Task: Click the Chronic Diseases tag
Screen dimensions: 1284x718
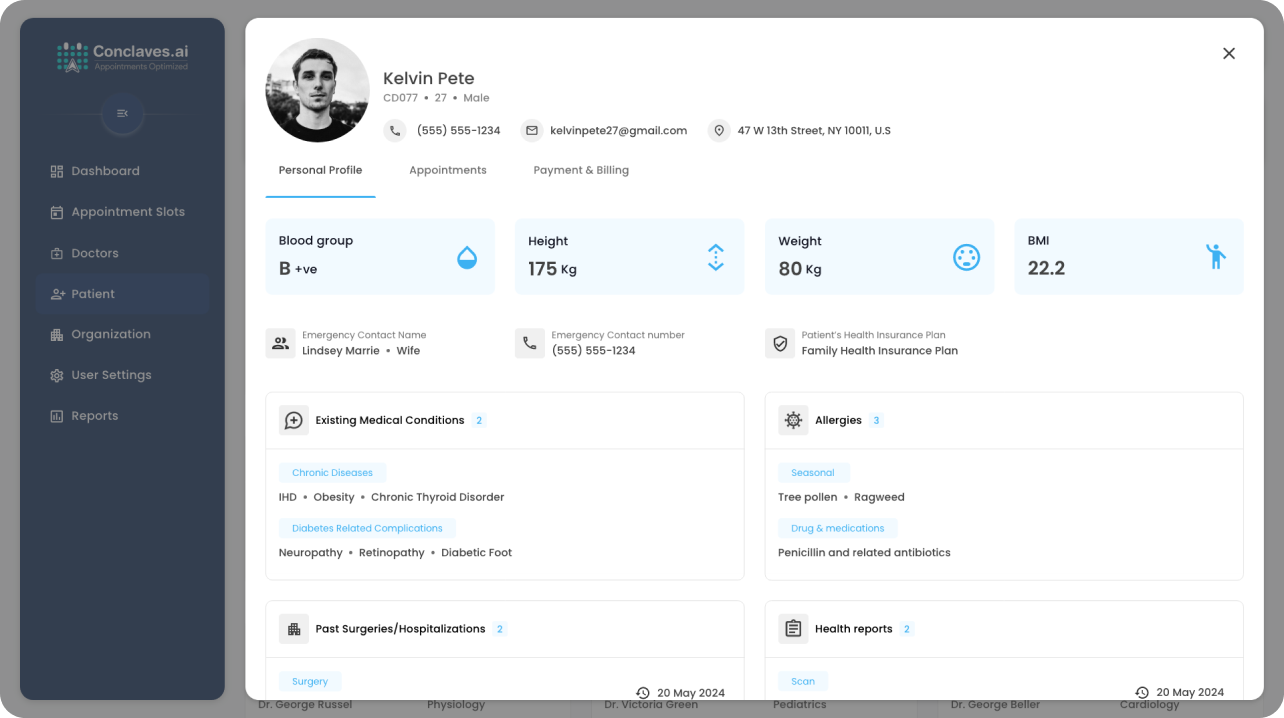Action: 332,473
